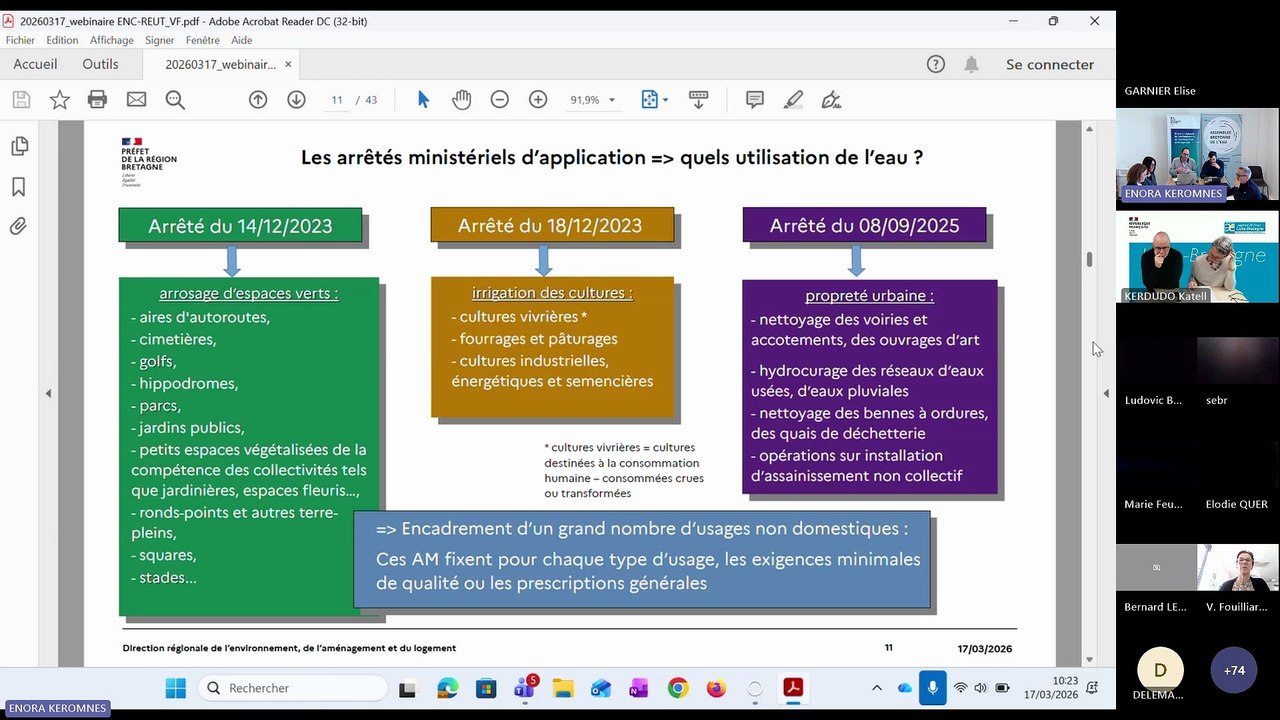Go to the next page with down arrow
1280x720 pixels.
(x=296, y=99)
